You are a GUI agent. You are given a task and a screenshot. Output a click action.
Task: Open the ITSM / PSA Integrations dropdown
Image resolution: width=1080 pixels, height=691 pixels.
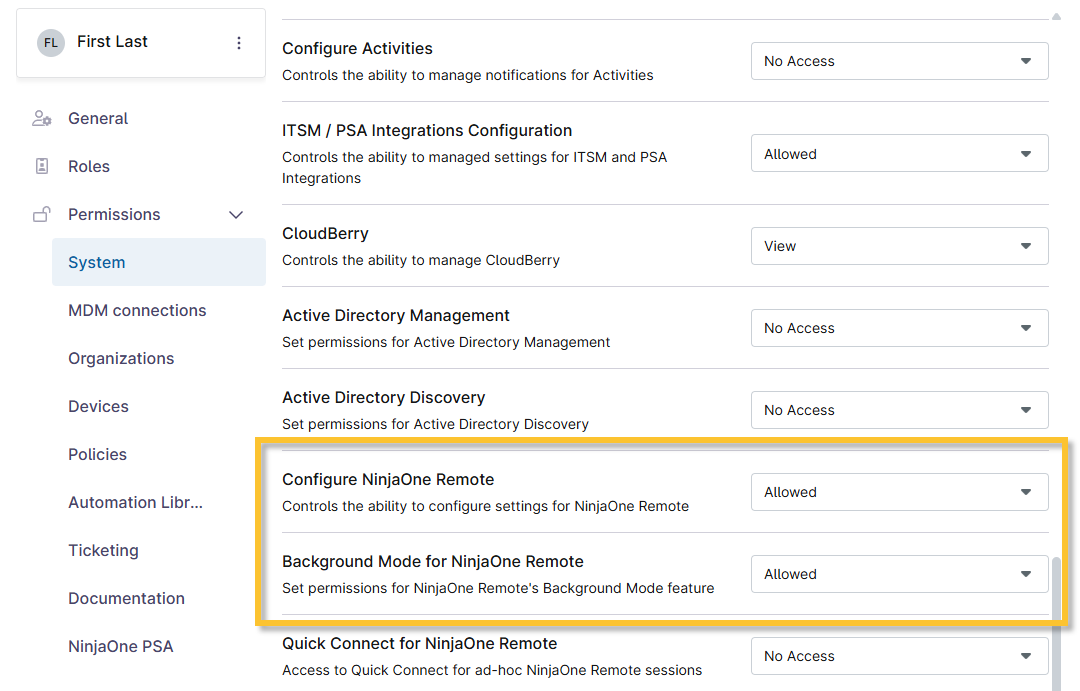(x=899, y=154)
